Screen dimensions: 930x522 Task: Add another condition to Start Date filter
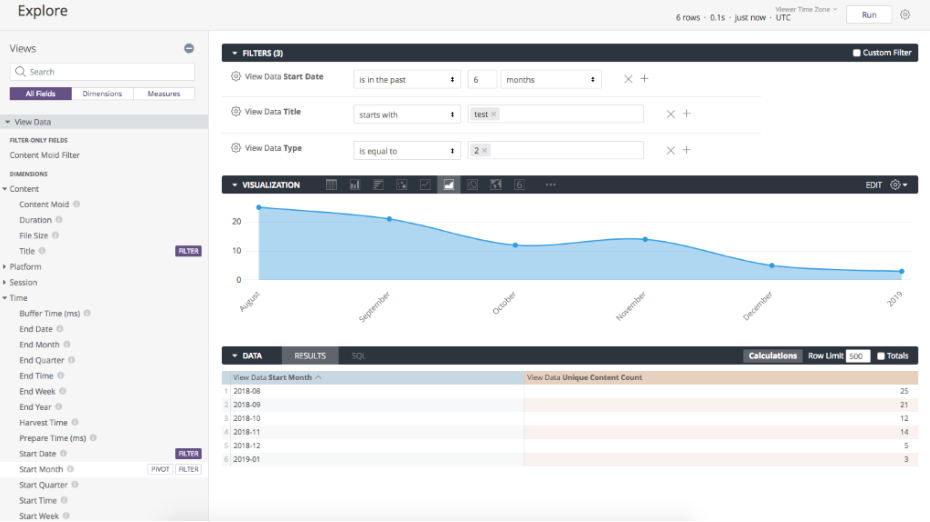[645, 79]
